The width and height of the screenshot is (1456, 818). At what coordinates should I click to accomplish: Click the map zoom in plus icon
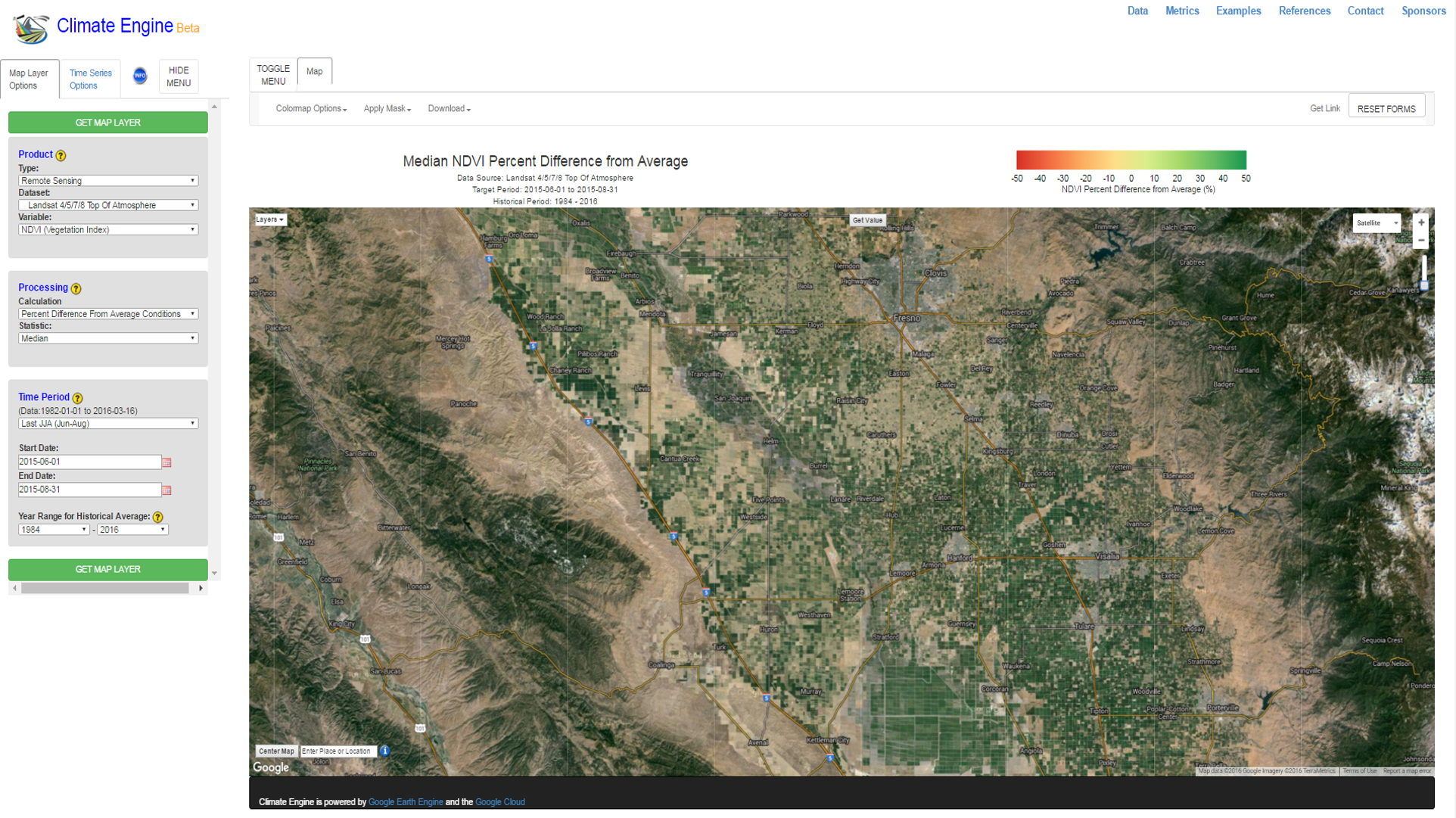(1421, 222)
